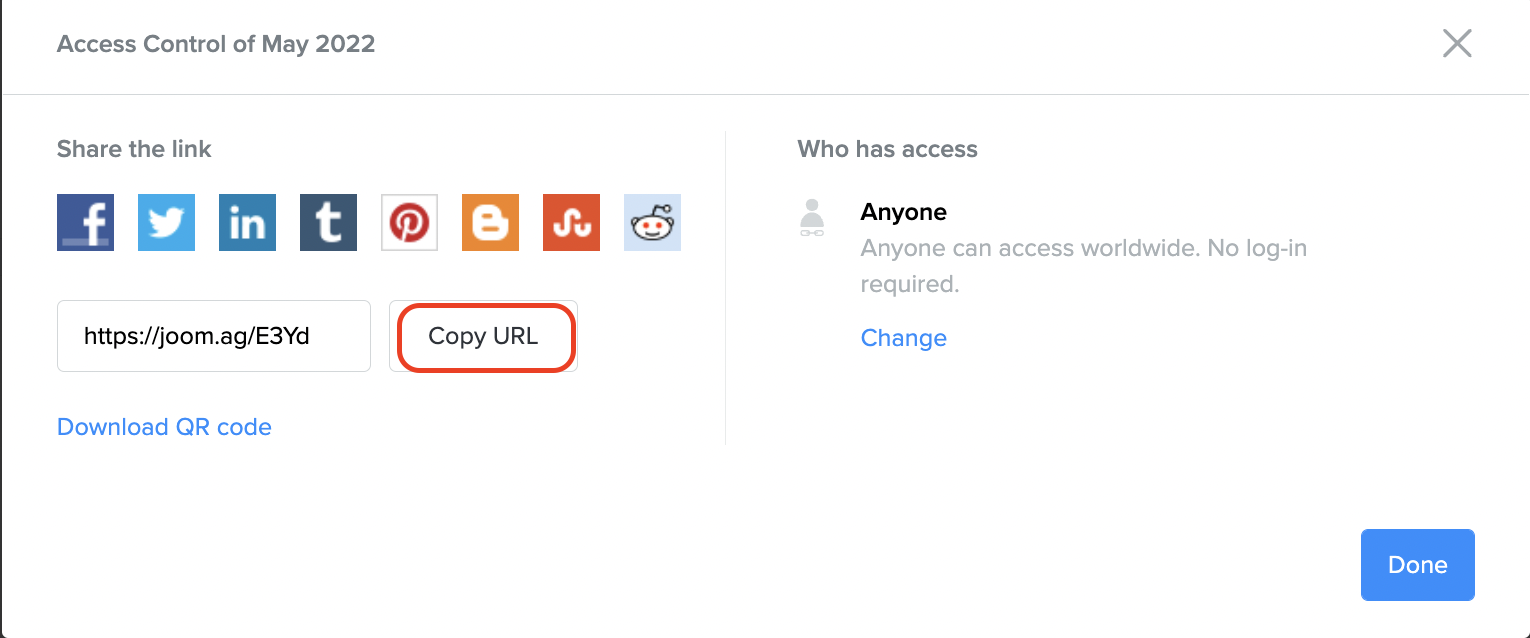Open the Download QR code link
This screenshot has height=638, width=1530.
(164, 427)
